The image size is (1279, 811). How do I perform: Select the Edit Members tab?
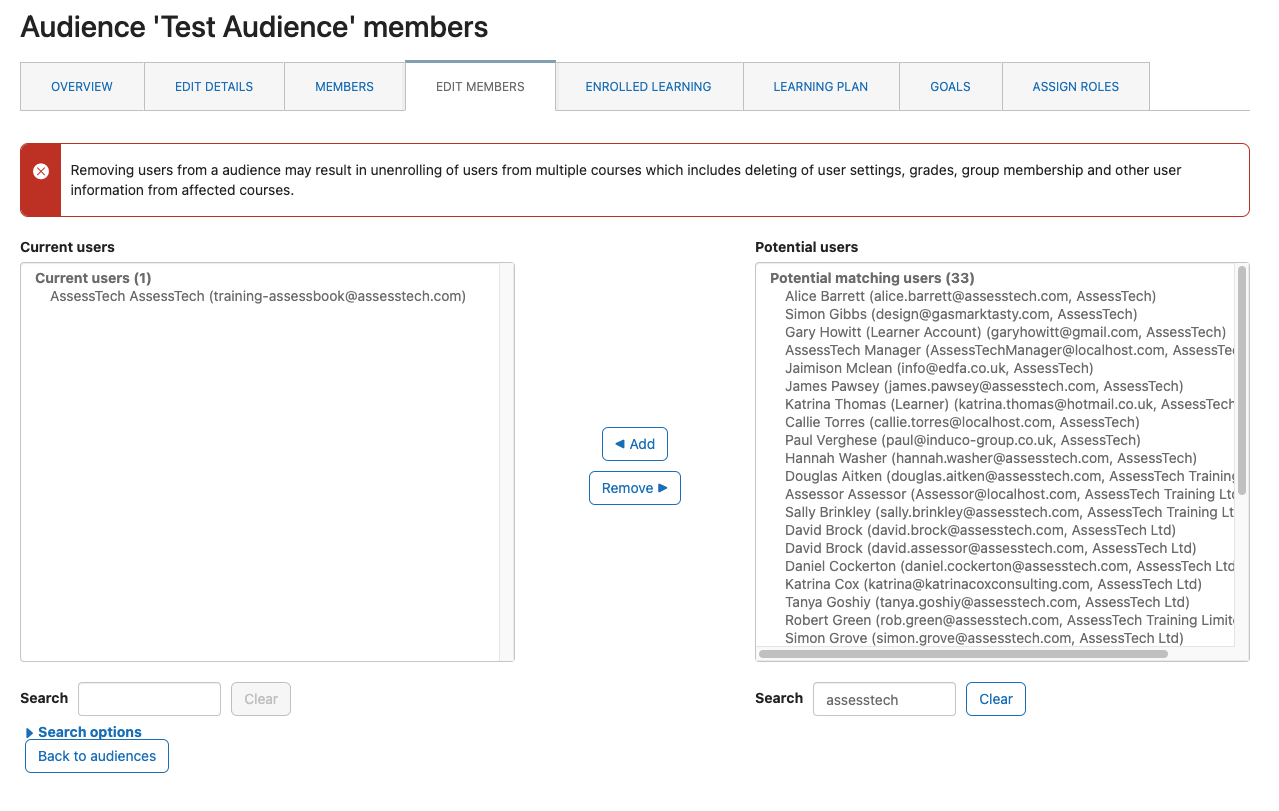pyautogui.click(x=480, y=87)
